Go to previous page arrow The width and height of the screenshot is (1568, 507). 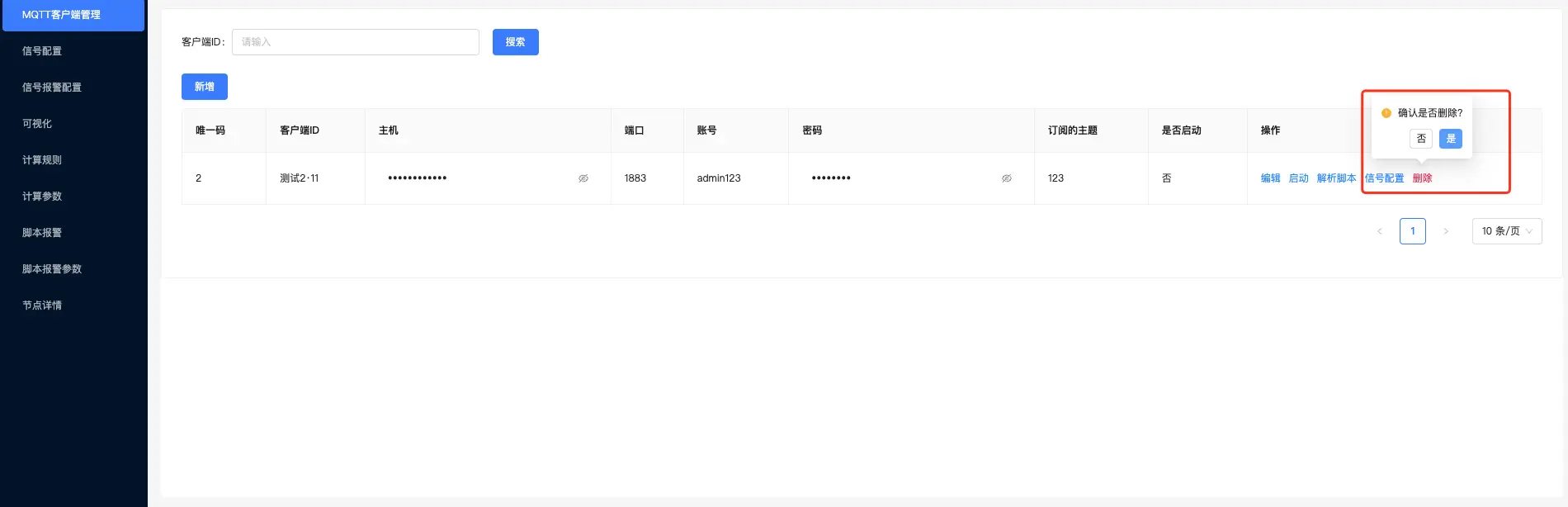pos(1380,231)
